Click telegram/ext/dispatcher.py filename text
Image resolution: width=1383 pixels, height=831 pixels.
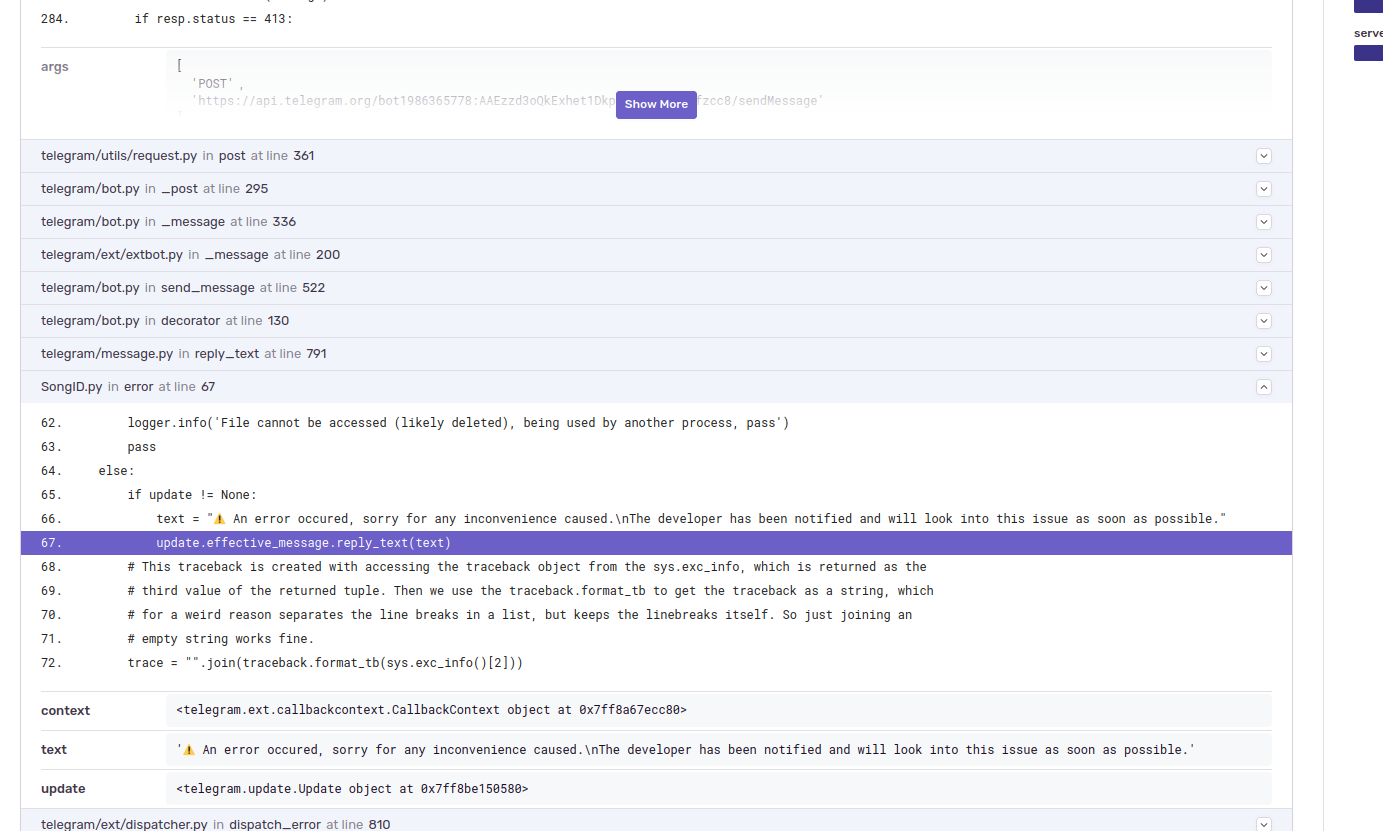click(x=124, y=825)
